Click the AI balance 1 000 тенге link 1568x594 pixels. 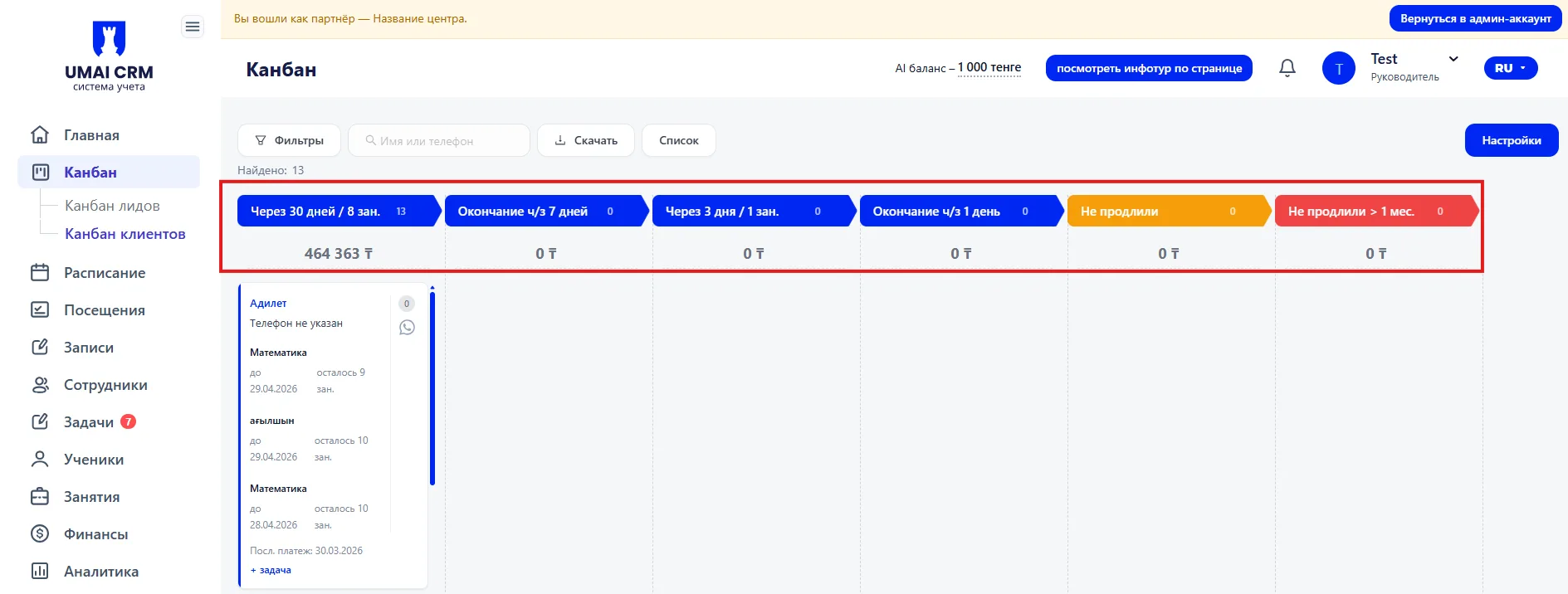coord(989,68)
